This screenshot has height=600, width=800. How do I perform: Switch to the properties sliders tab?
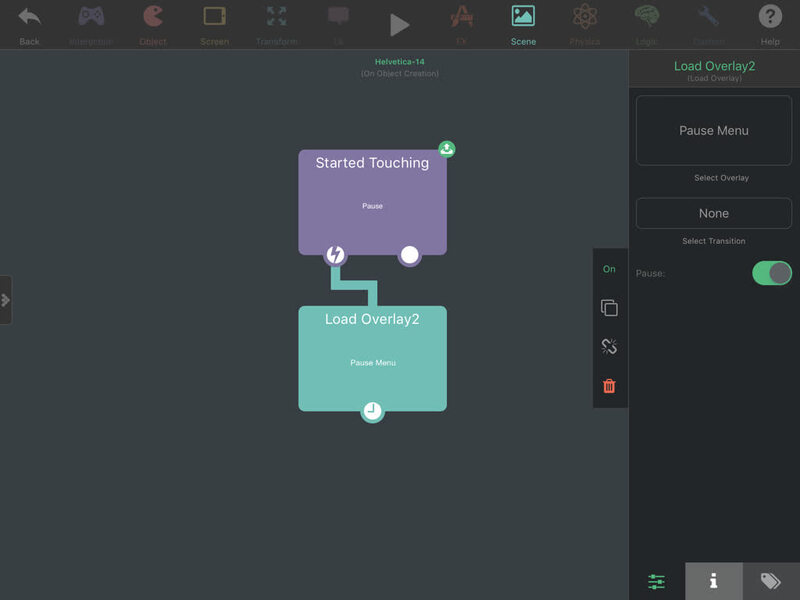tap(657, 581)
